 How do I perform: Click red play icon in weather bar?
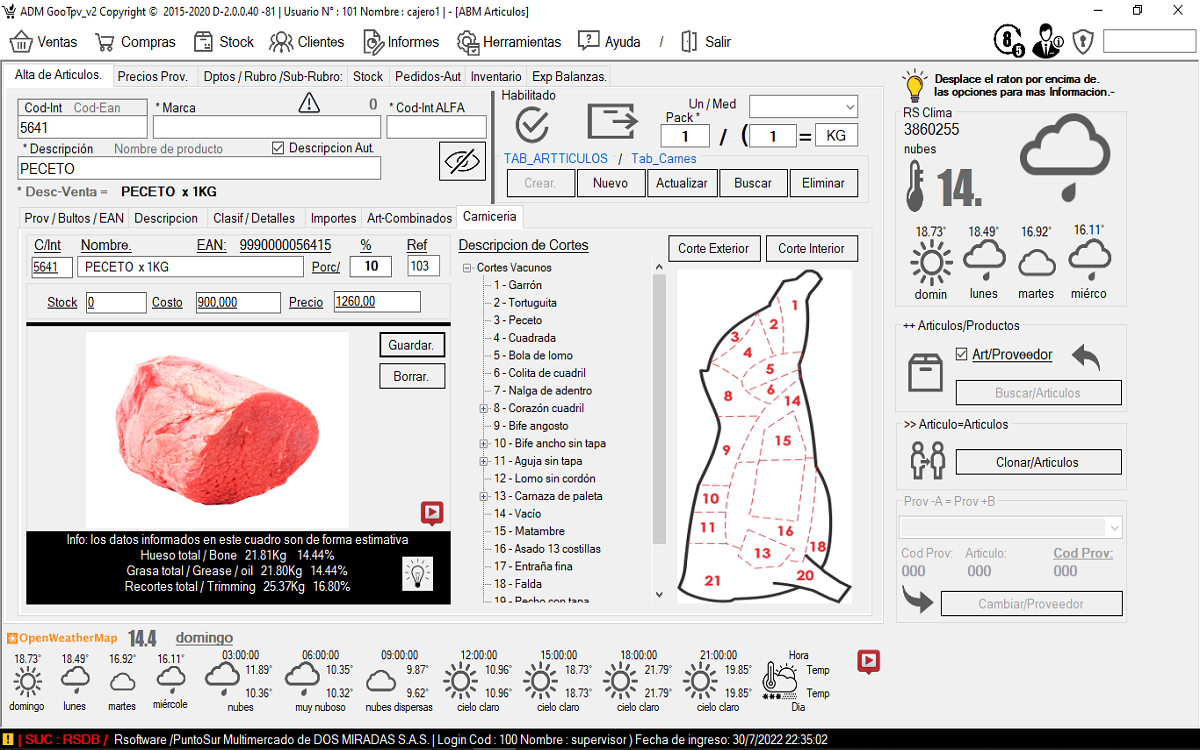[x=869, y=661]
